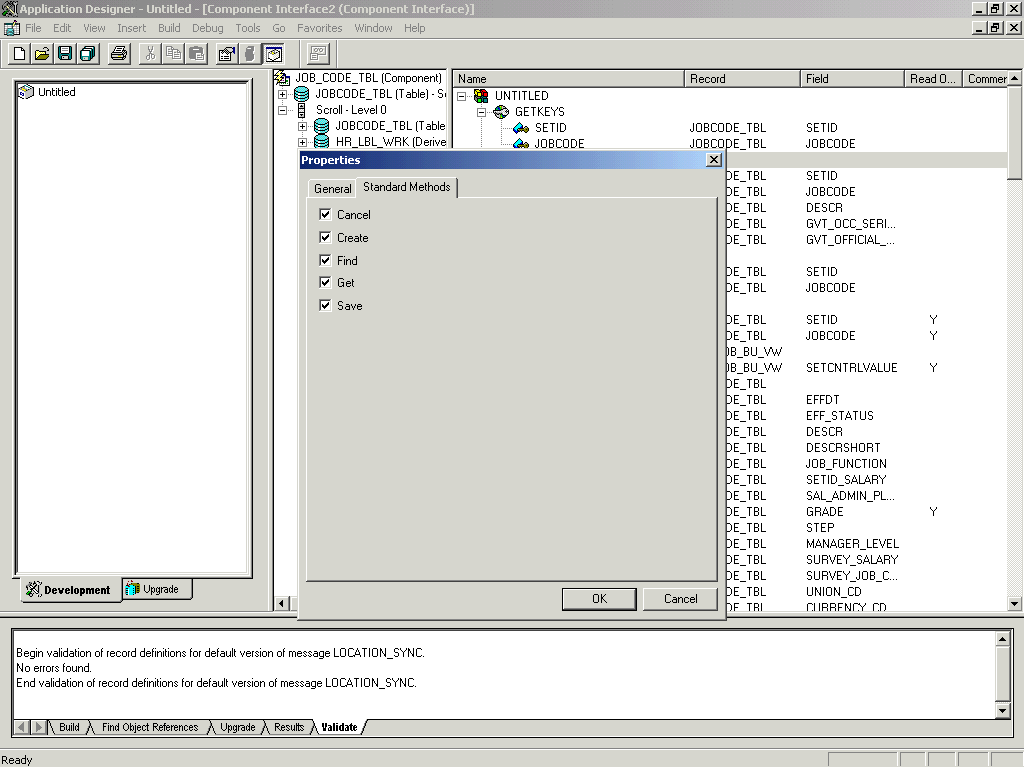Click the Application Designer icon in title bar
Viewport: 1024px width, 768px height.
click(x=9, y=8)
